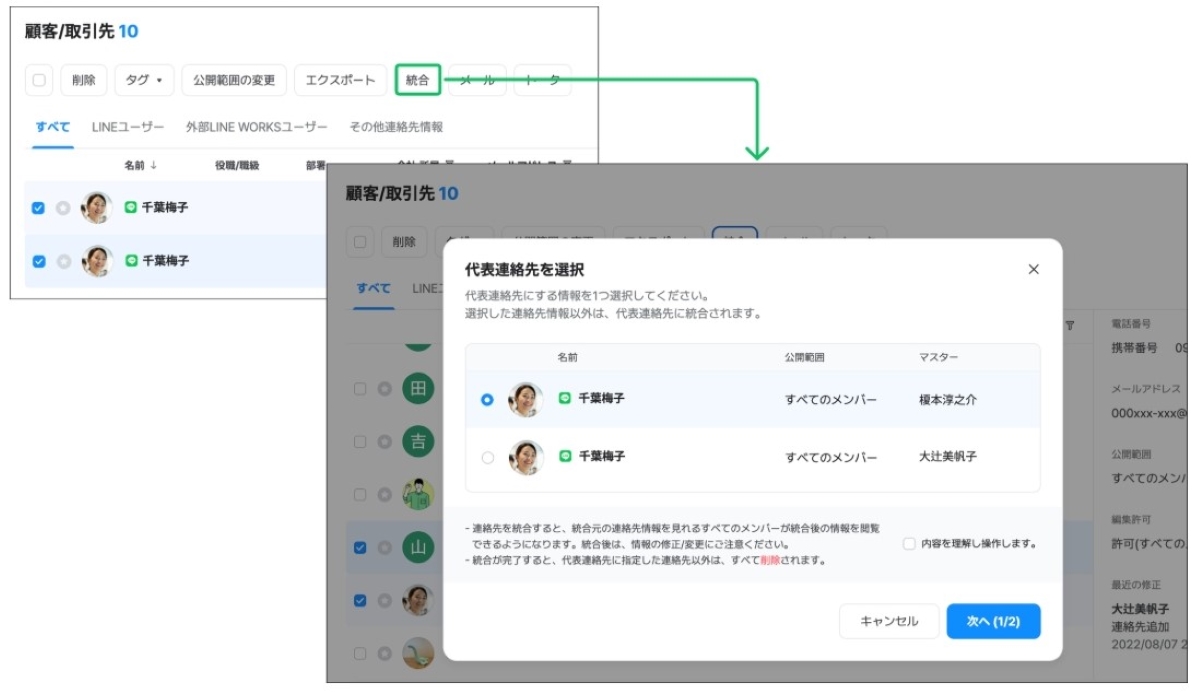
Task: Uncheck the second 千葉梅子 row in the top window
Action: (x=39, y=261)
